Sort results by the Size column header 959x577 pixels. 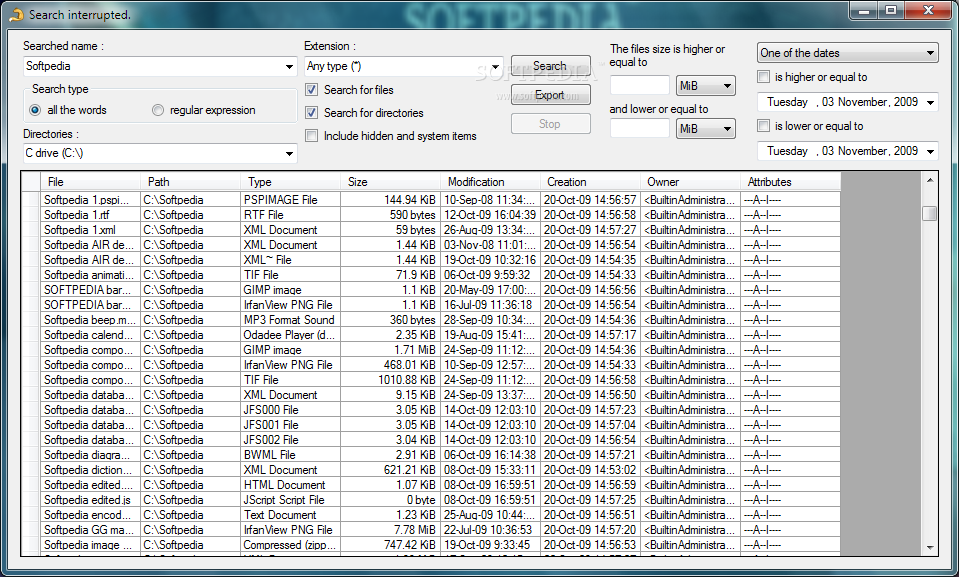pos(390,182)
